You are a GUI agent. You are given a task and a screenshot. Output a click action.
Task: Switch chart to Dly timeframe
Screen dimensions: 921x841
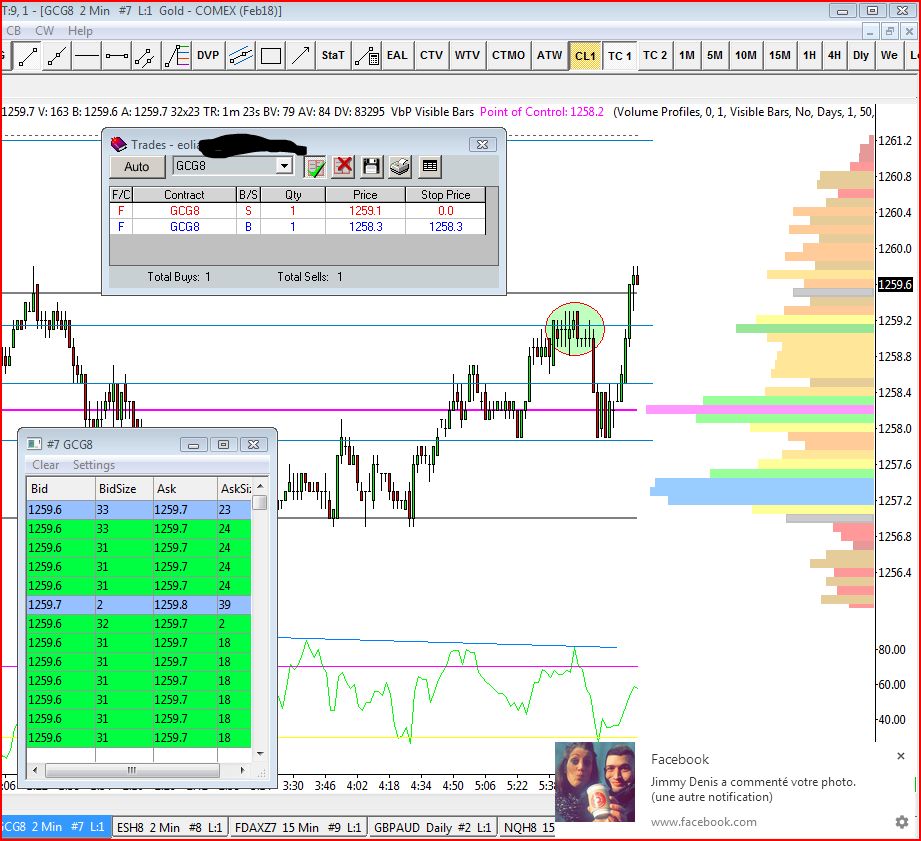click(861, 56)
